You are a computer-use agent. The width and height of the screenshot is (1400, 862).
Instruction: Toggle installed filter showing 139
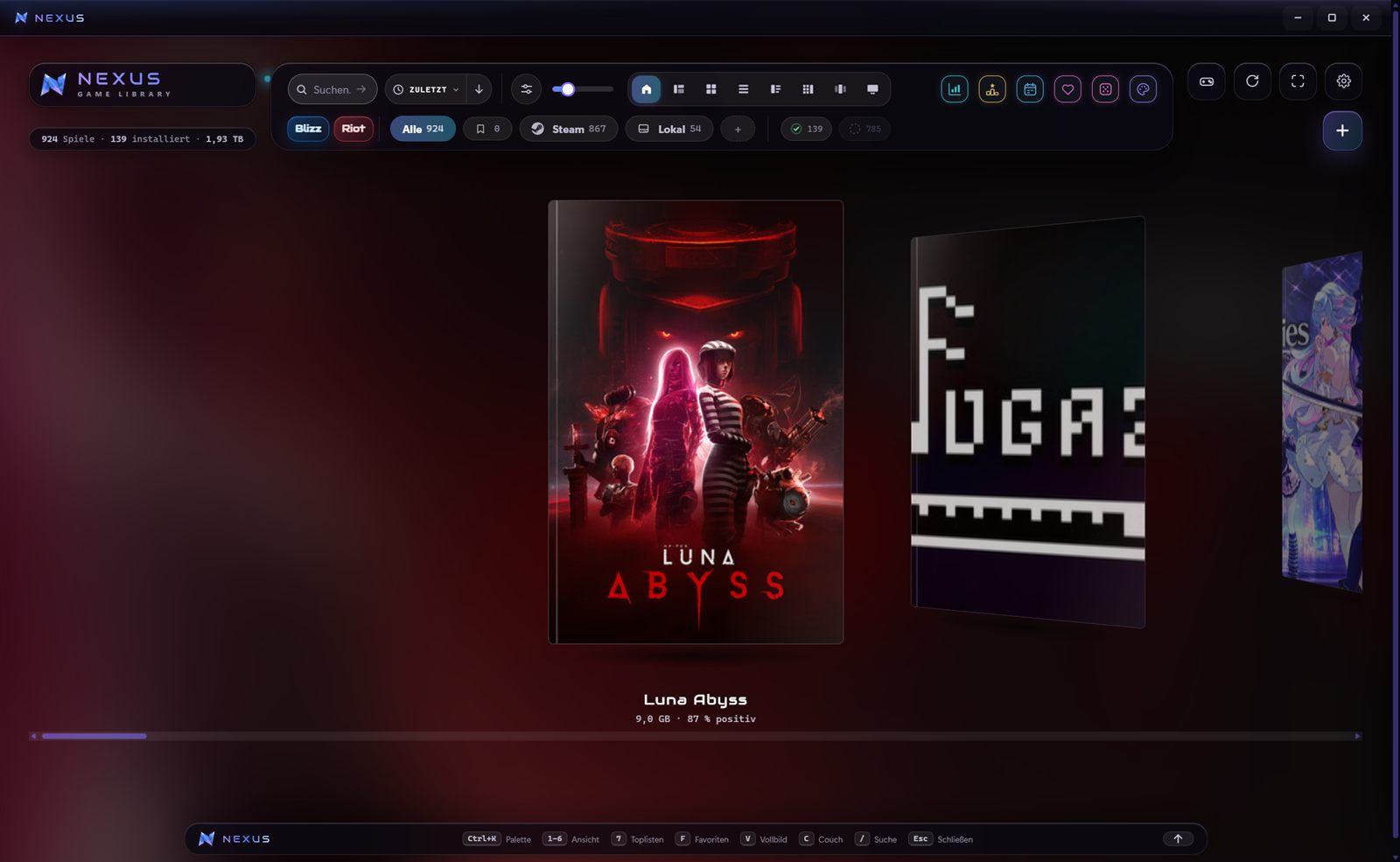[806, 129]
